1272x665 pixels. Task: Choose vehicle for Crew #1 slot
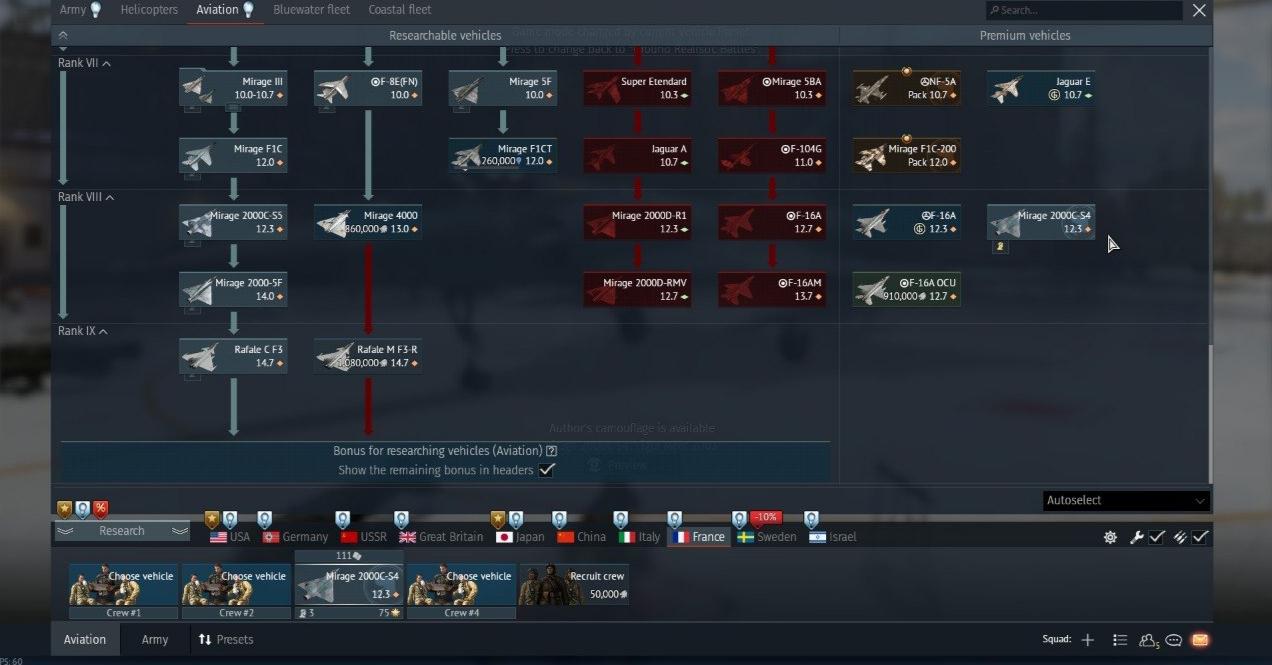[x=123, y=585]
